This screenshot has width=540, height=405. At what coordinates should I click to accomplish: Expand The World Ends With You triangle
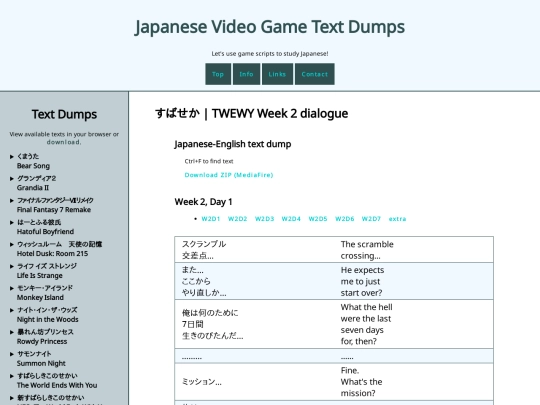tap(12, 376)
